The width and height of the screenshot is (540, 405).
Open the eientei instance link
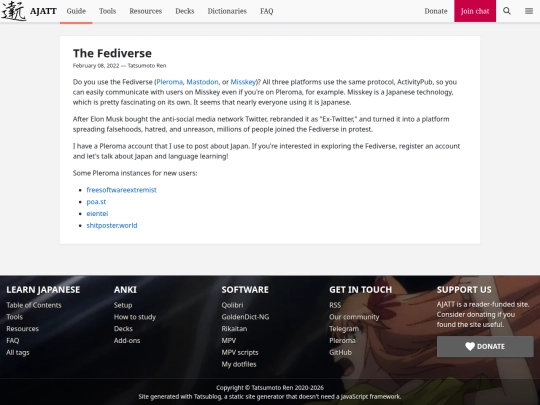97,214
